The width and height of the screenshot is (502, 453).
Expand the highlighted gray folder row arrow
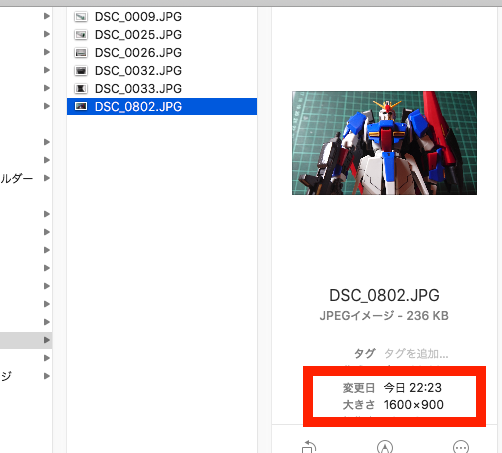click(x=47, y=340)
